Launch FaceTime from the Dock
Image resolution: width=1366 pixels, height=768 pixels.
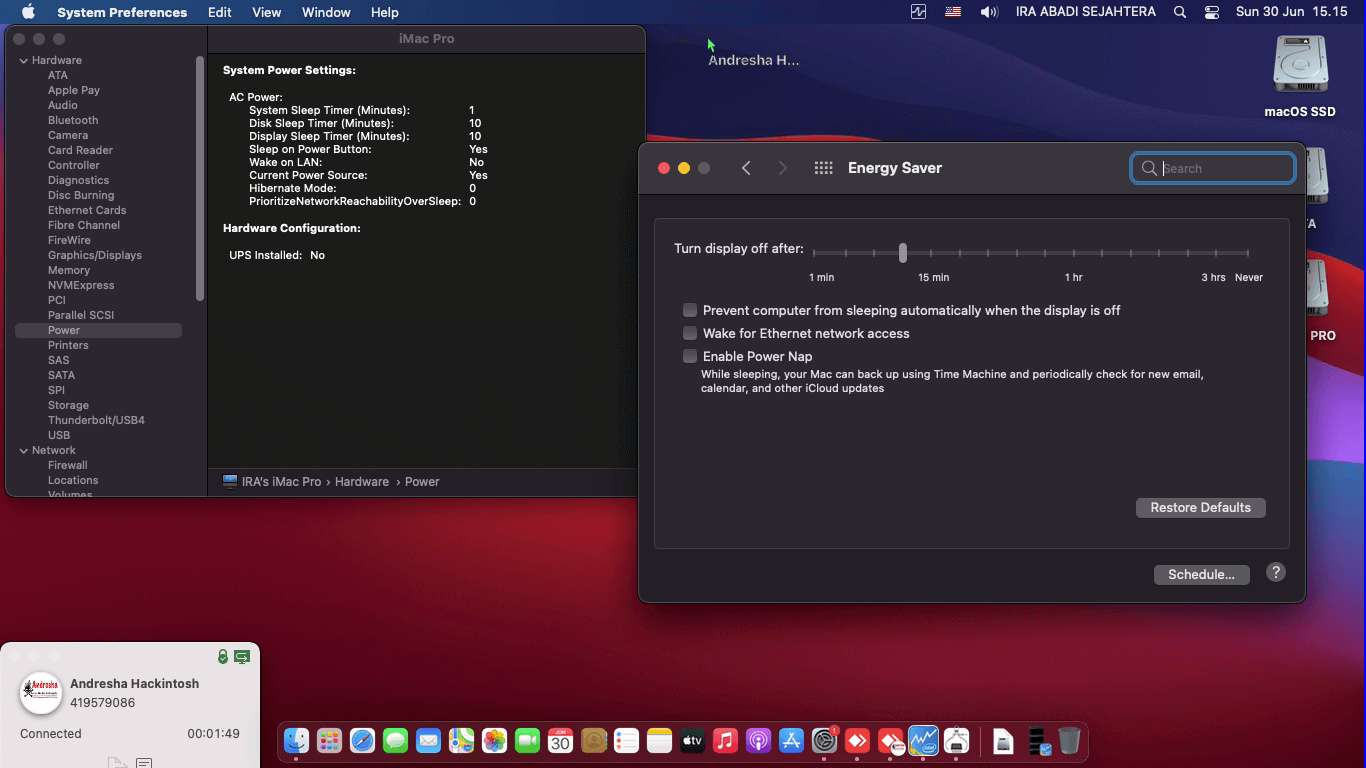[527, 741]
